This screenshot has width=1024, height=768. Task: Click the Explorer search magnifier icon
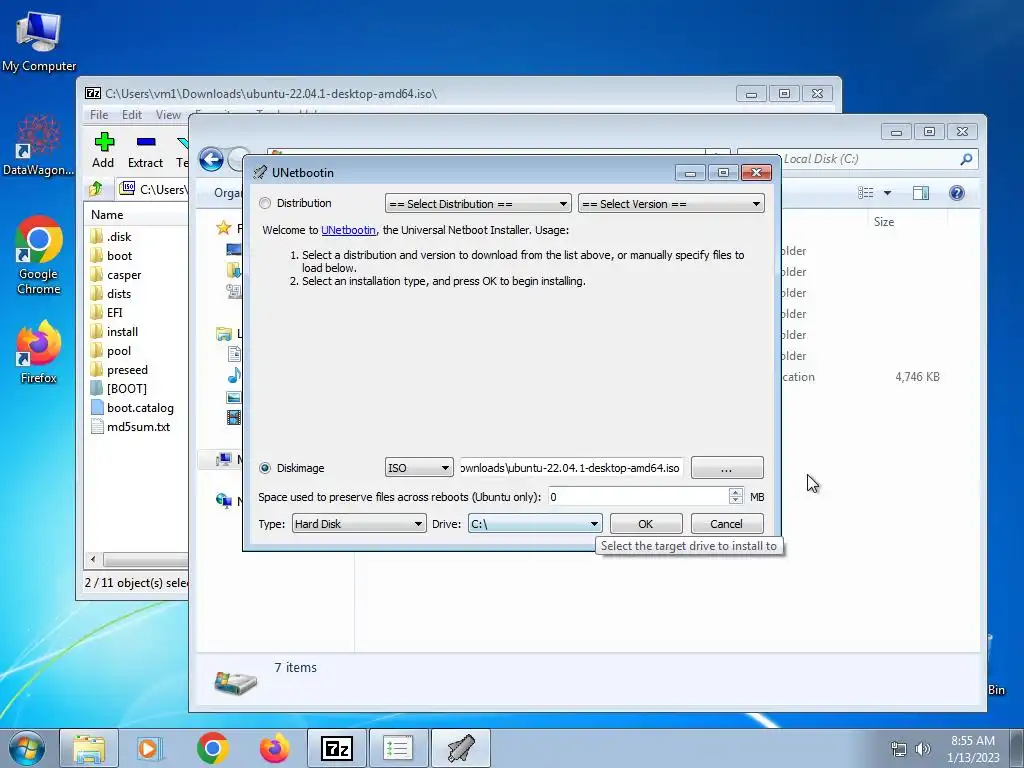pyautogui.click(x=966, y=159)
